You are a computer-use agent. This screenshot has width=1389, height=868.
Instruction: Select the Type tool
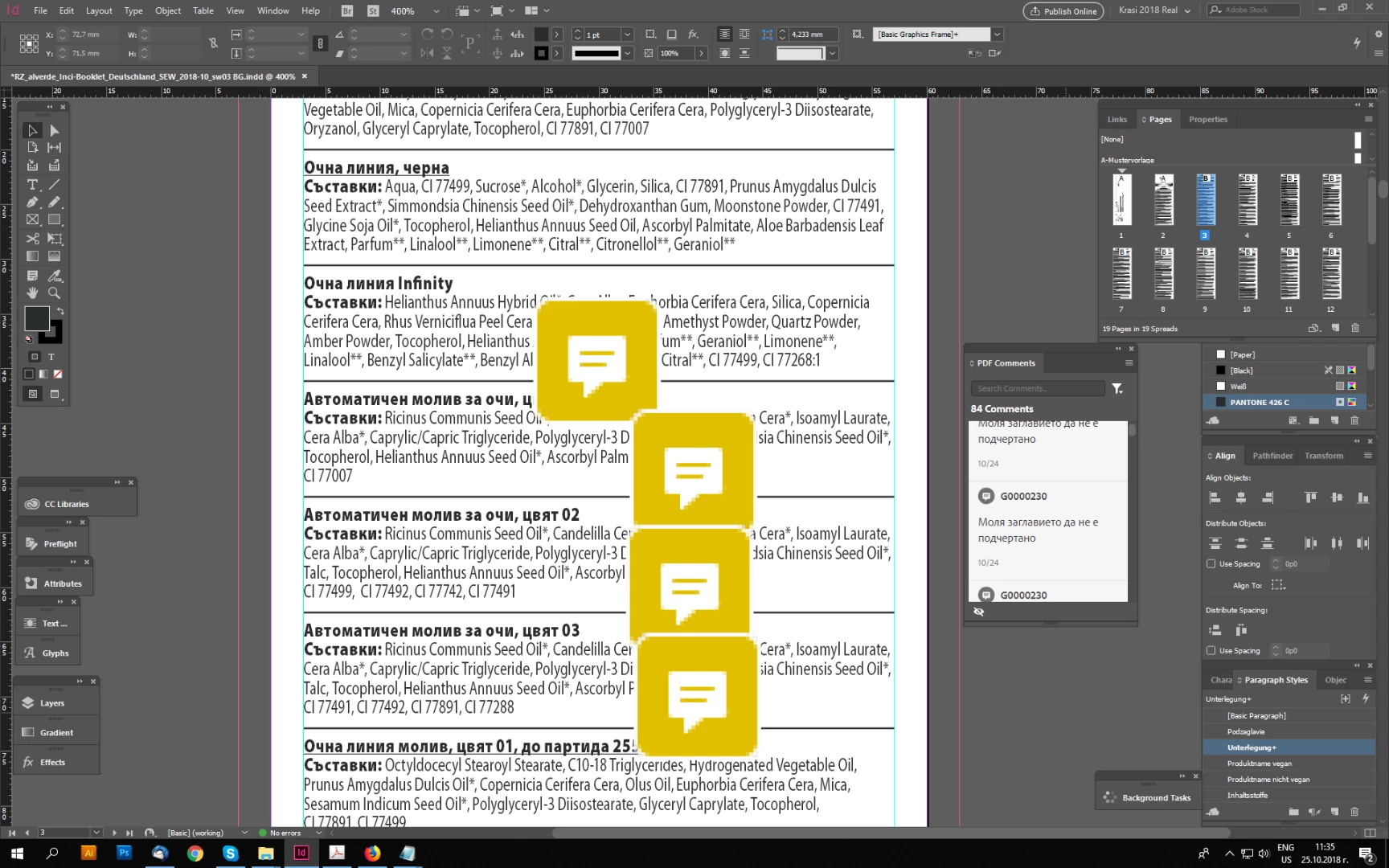32,185
